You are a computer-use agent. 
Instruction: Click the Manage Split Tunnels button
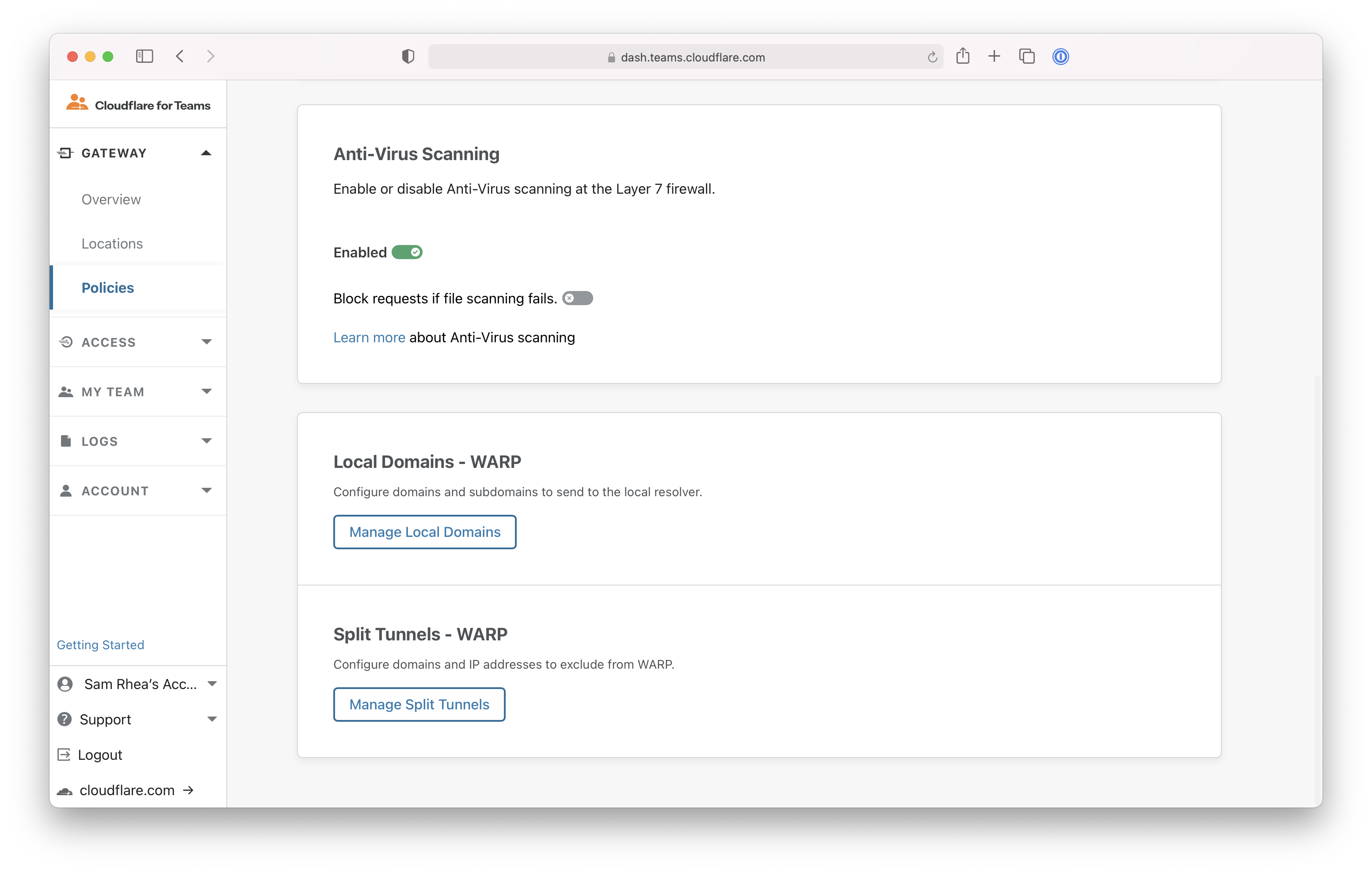419,704
